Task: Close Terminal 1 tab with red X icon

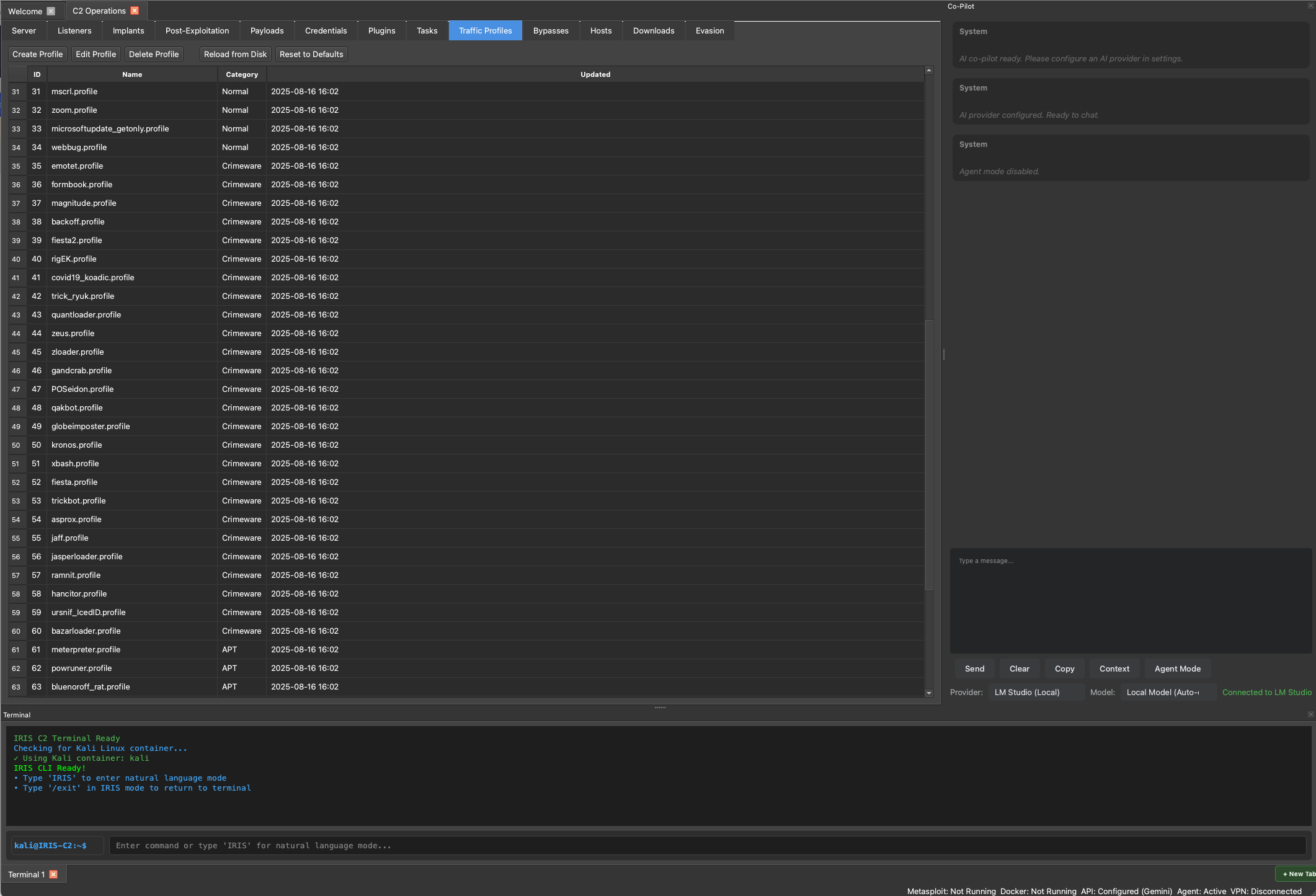Action: tap(53, 874)
